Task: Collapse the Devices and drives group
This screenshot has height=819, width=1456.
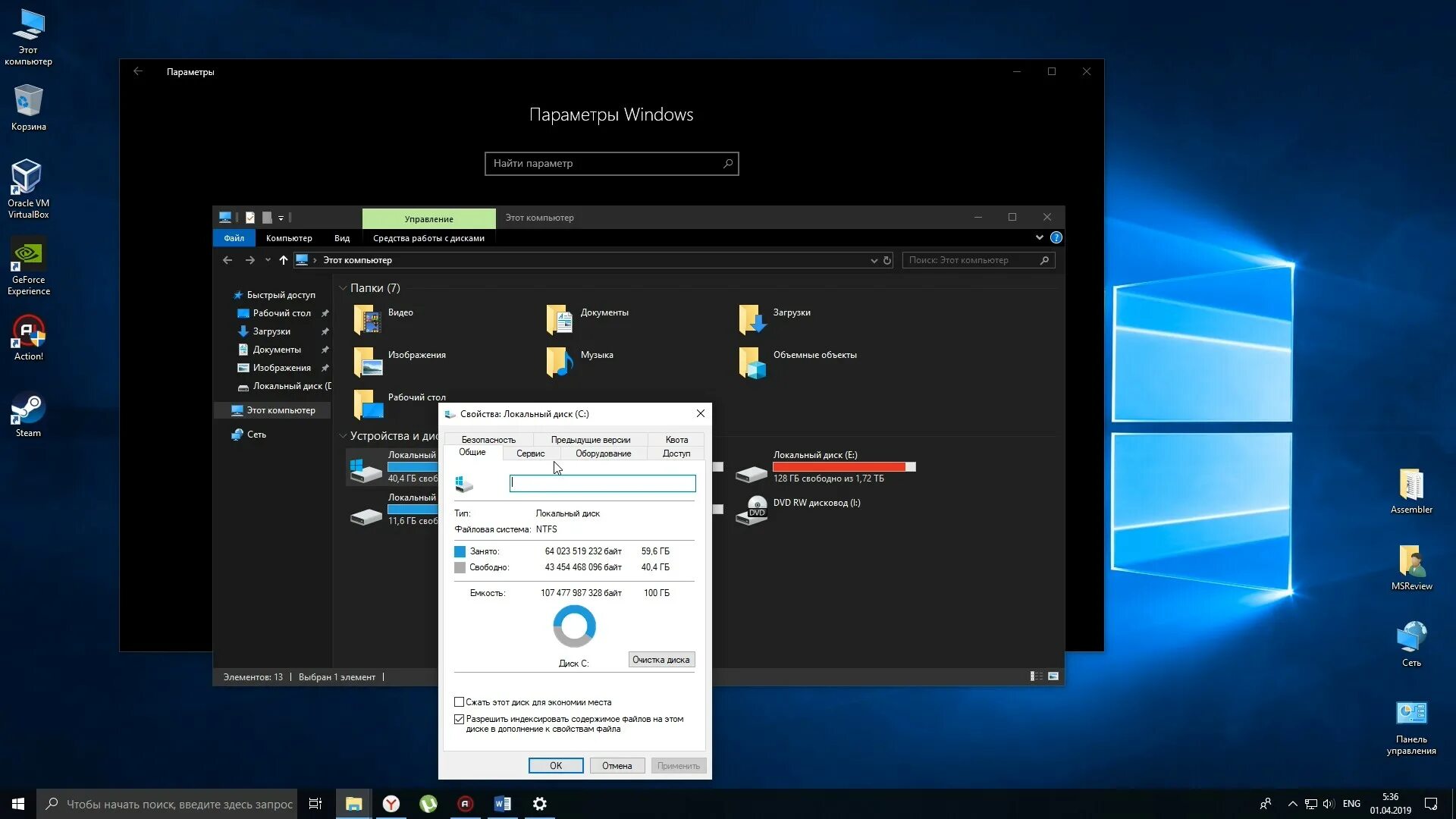Action: (343, 436)
